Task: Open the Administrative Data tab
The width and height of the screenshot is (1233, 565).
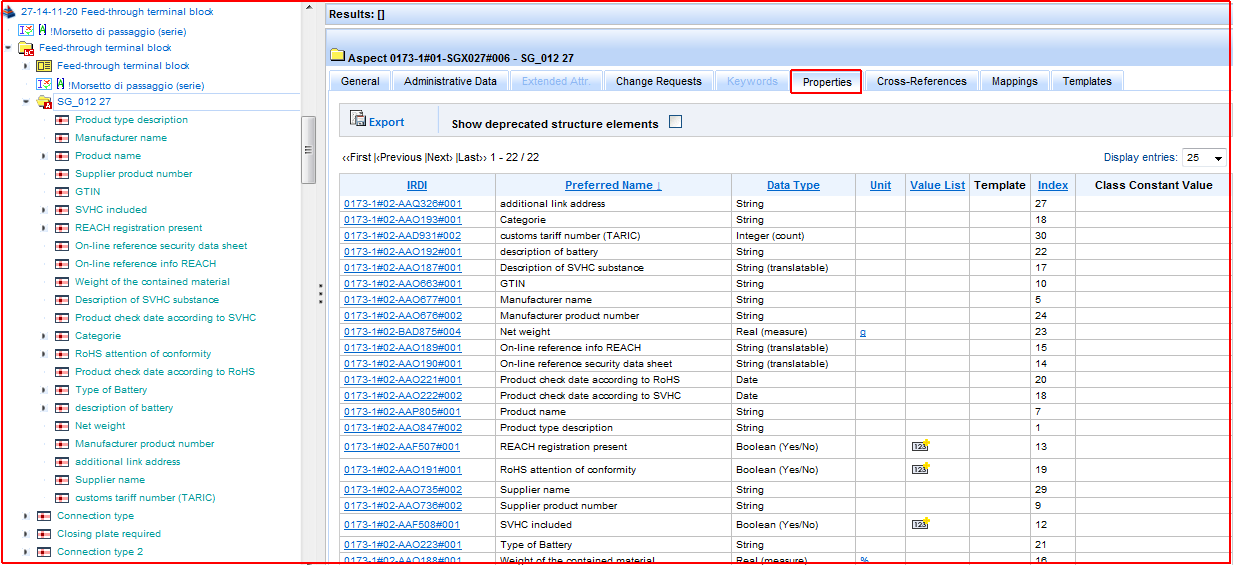Action: pyautogui.click(x=450, y=82)
